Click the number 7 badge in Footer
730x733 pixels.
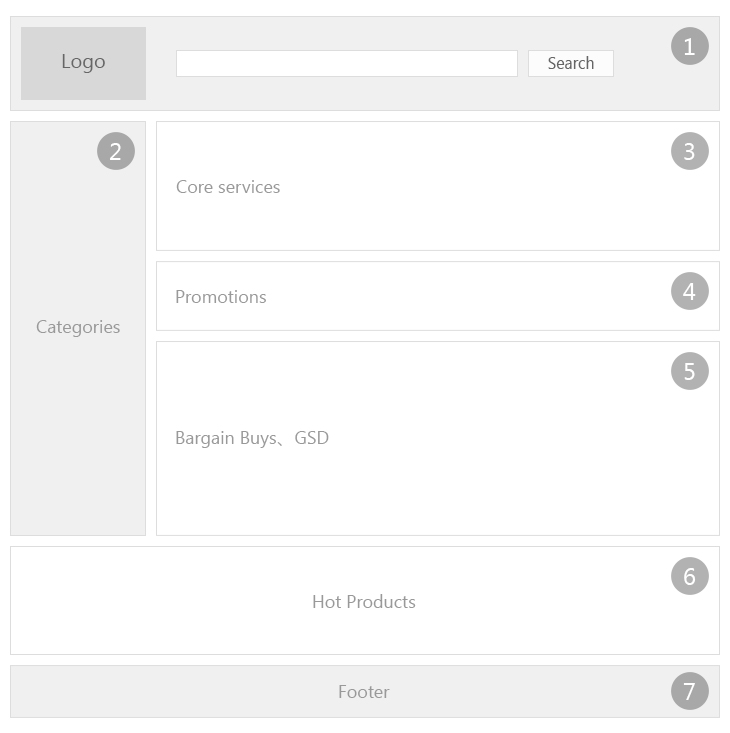click(689, 691)
